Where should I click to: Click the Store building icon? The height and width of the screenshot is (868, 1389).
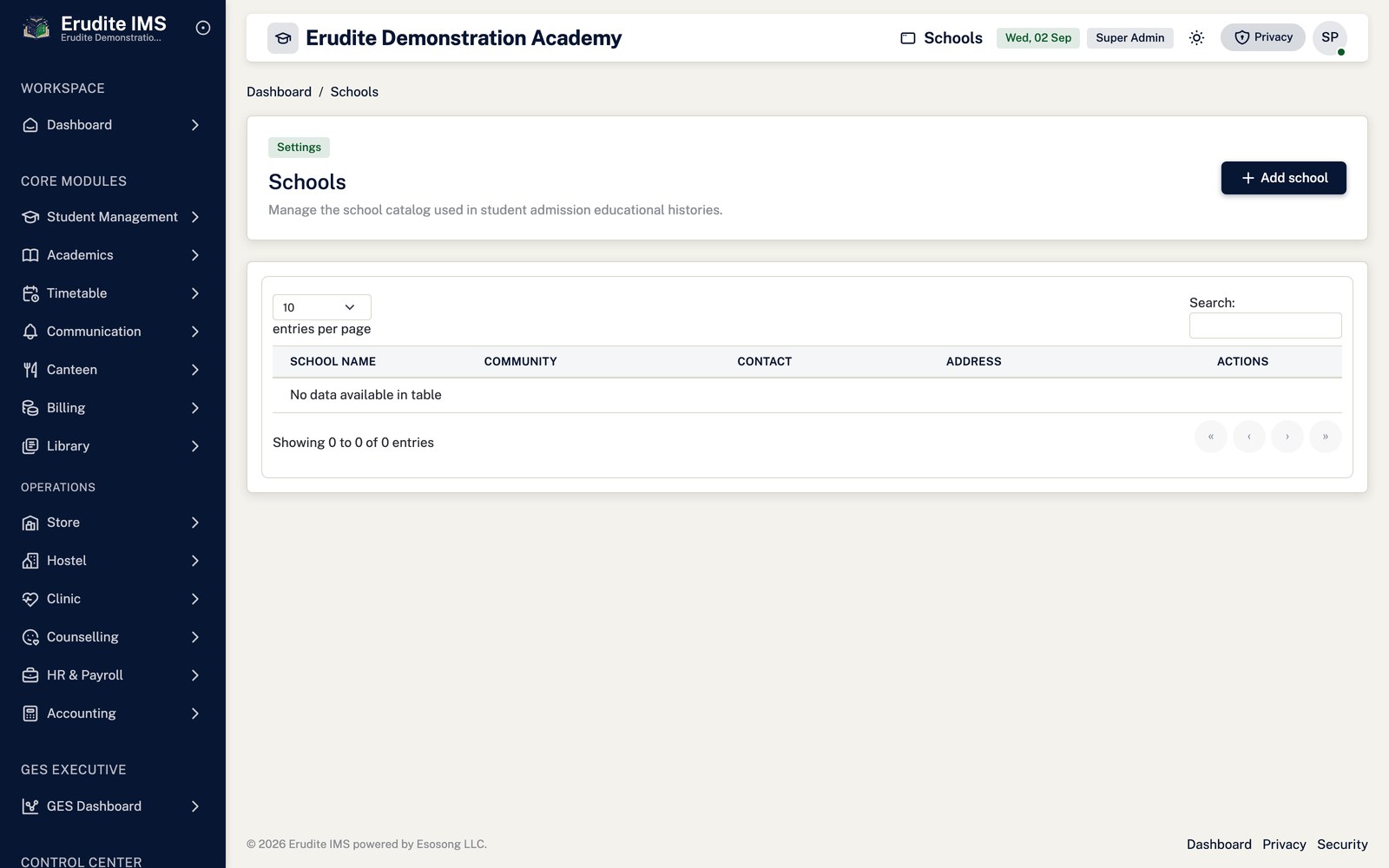tap(30, 523)
